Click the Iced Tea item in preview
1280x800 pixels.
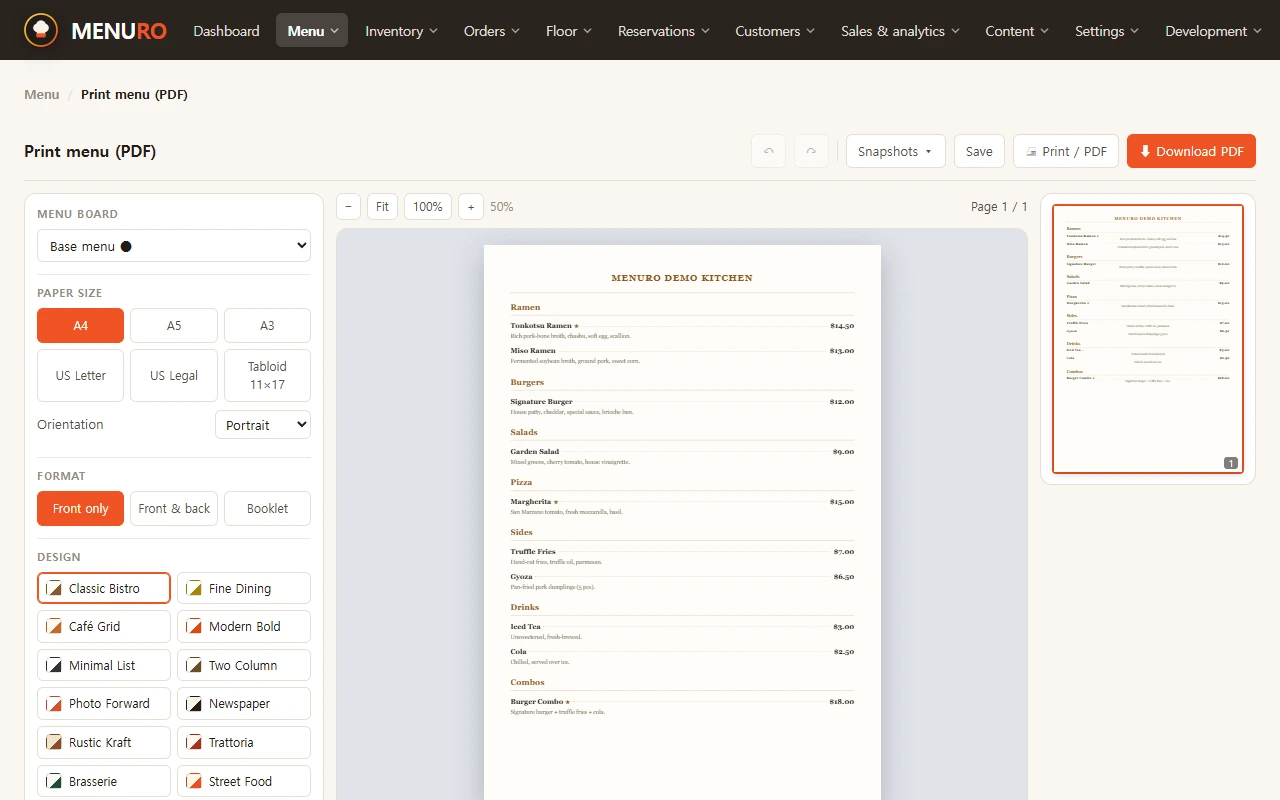tap(682, 631)
